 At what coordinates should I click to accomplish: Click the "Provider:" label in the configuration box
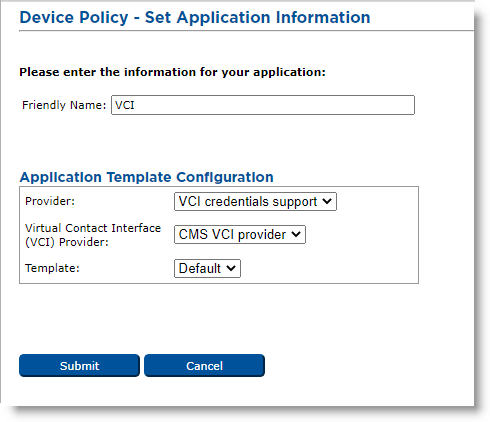pos(50,201)
